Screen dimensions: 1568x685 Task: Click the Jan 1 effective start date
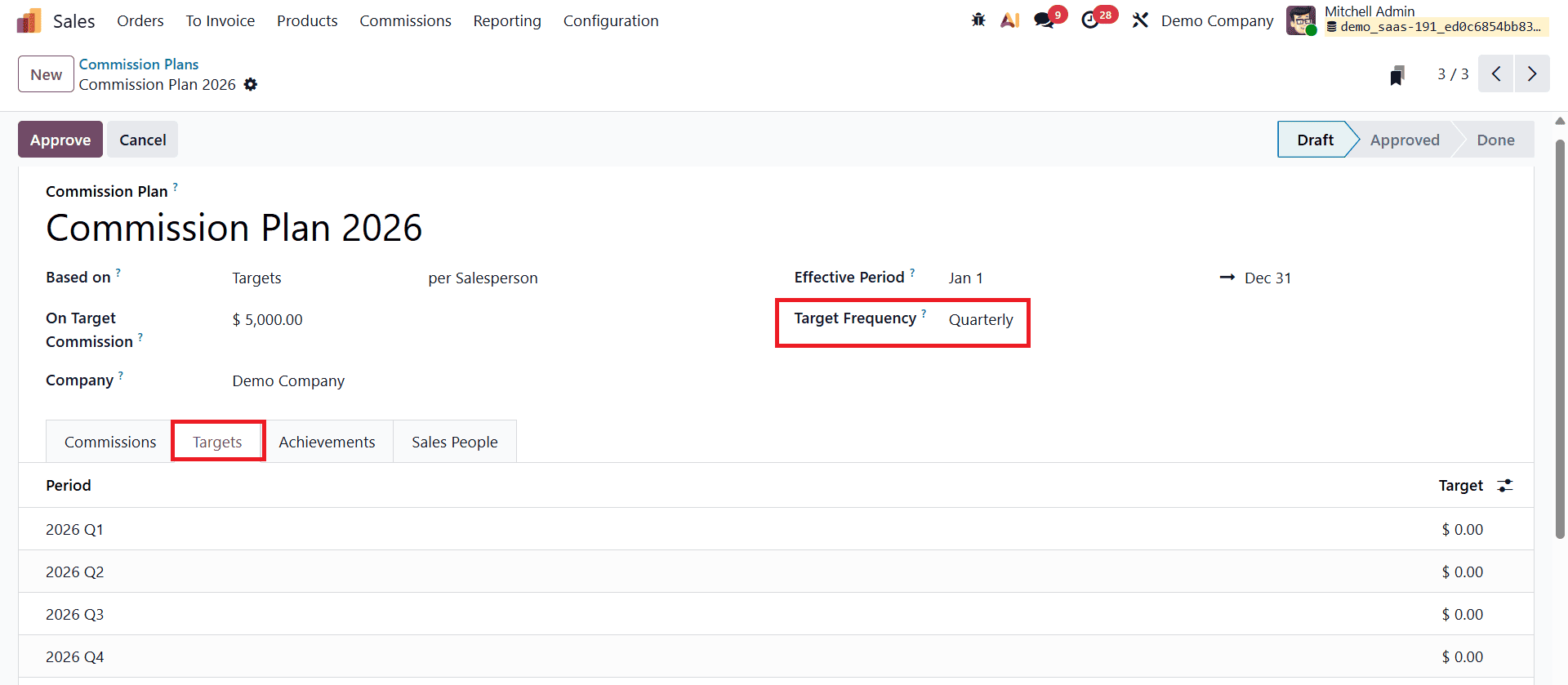966,278
